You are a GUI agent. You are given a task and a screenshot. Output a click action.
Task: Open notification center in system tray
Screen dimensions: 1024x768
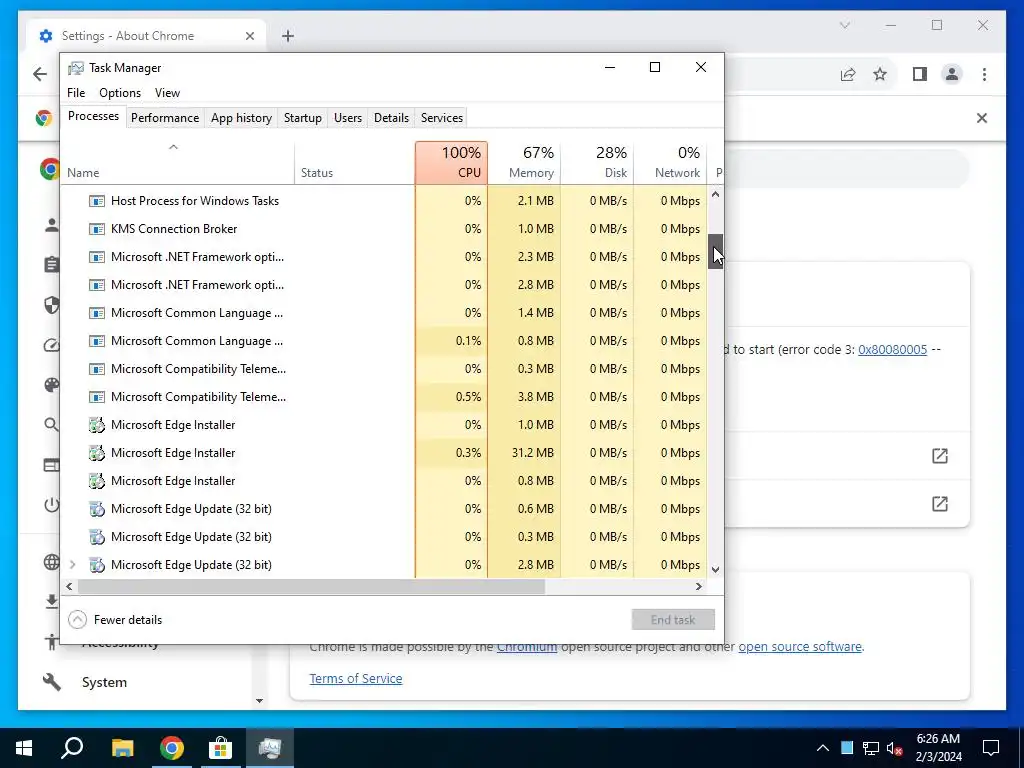click(x=991, y=748)
